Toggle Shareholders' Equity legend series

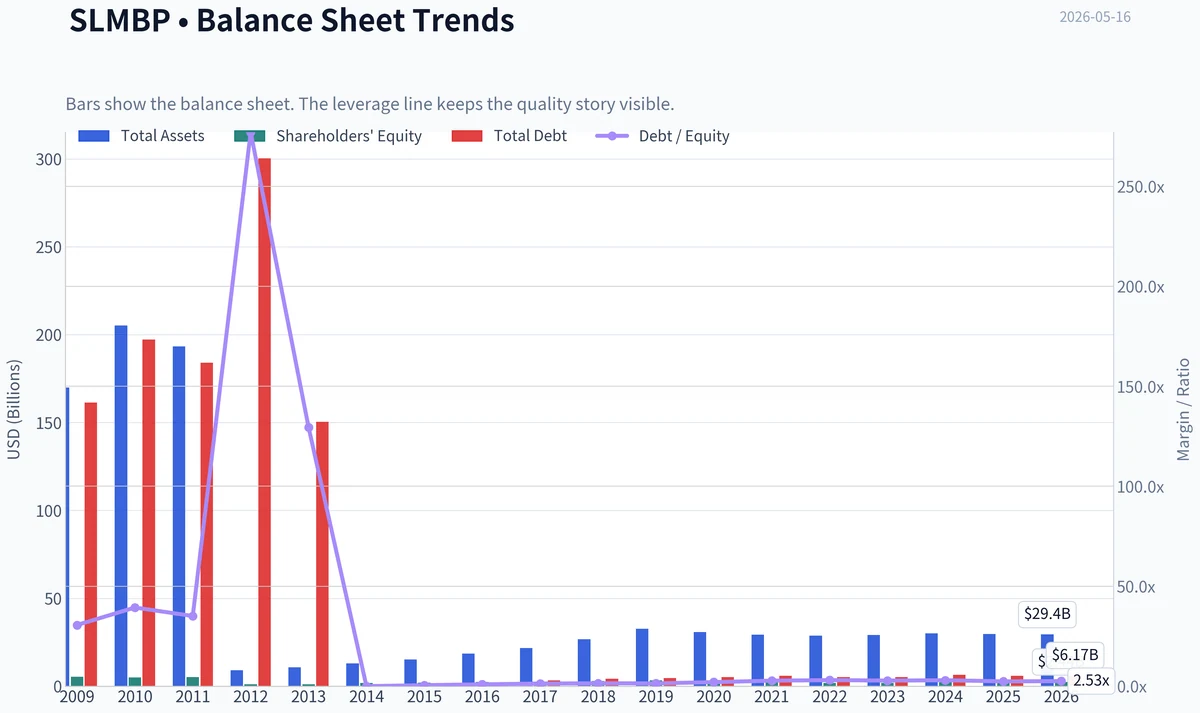[328, 136]
